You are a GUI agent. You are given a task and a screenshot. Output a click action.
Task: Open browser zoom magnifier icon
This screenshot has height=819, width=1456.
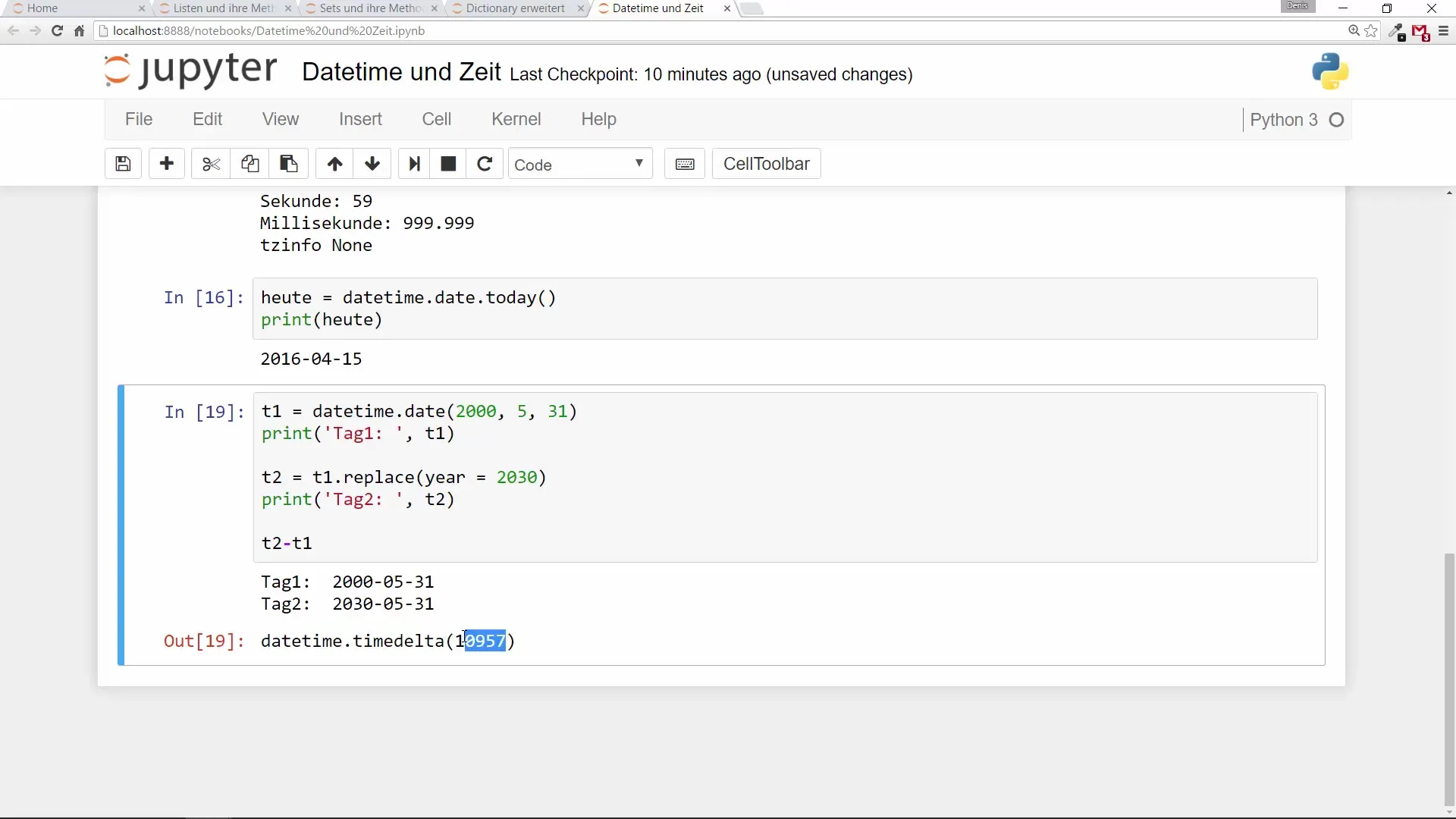1354,31
